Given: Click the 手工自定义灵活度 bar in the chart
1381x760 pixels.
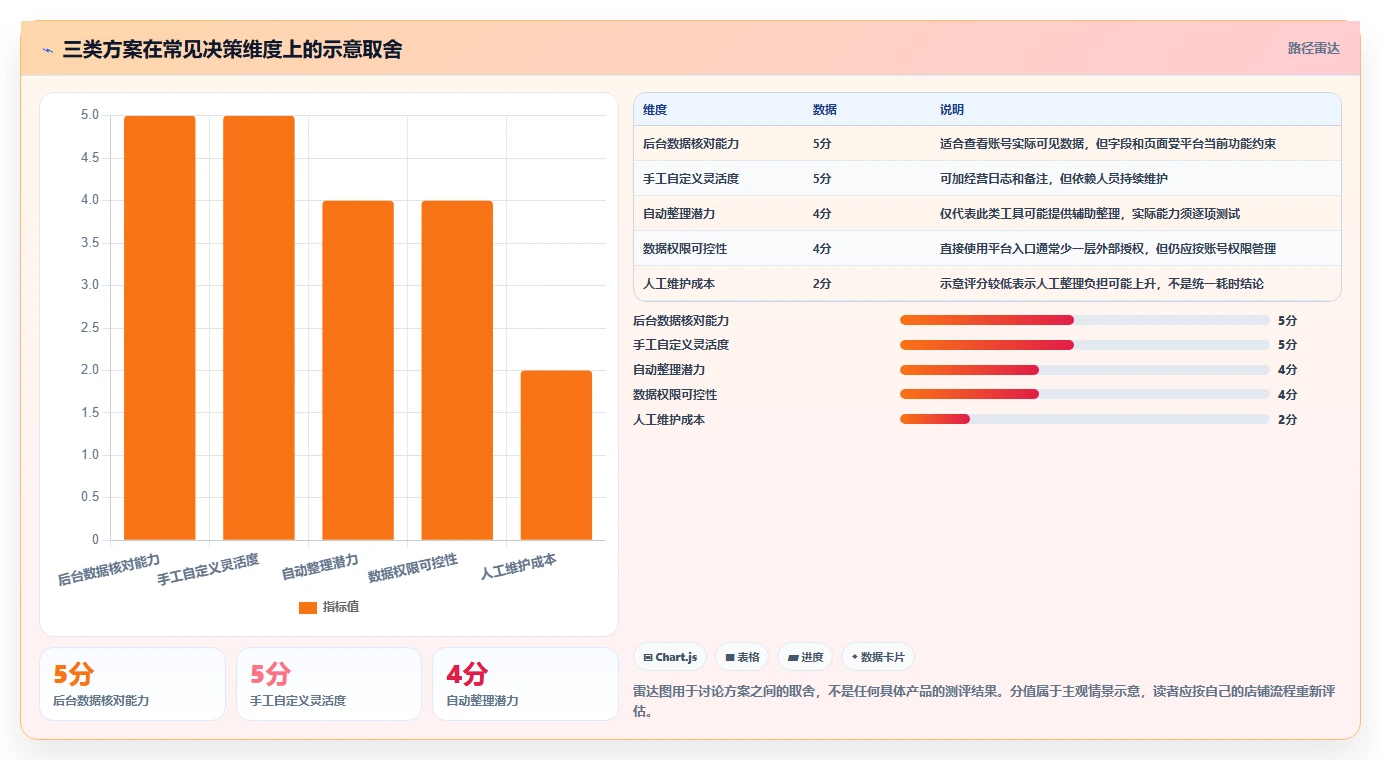Looking at the screenshot, I should point(258,328).
